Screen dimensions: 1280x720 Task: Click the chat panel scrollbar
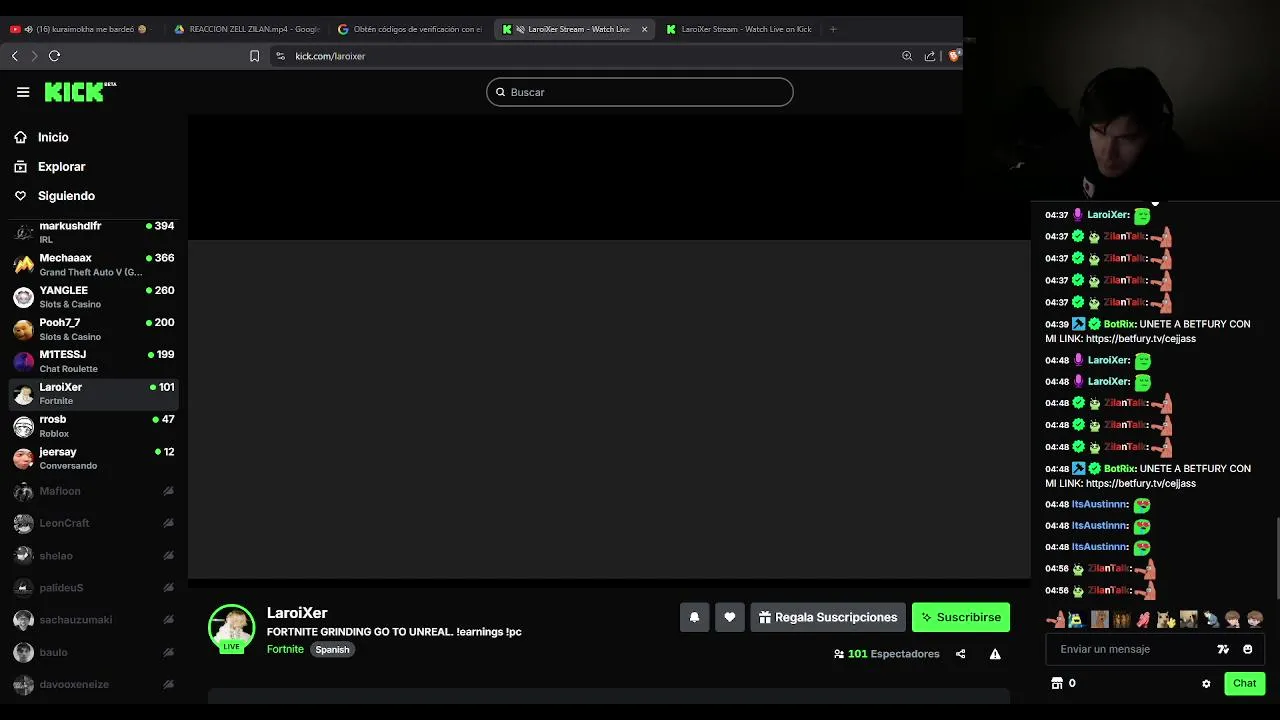click(x=1277, y=560)
